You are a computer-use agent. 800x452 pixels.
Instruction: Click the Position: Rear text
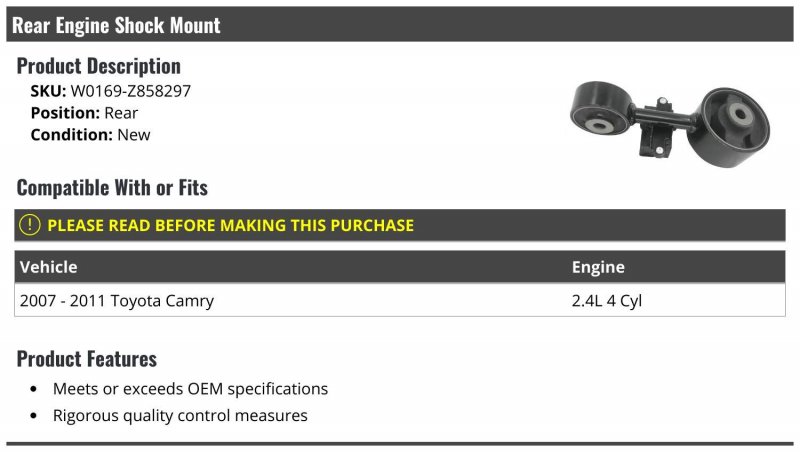tap(84, 113)
